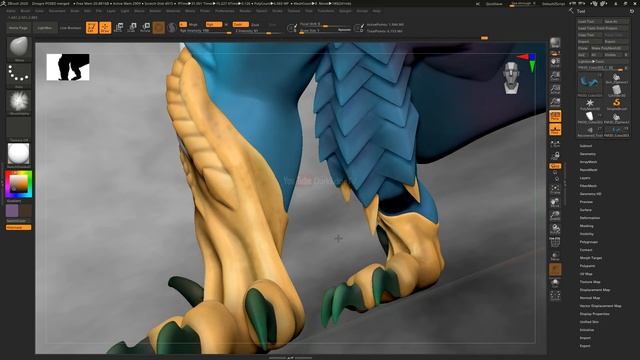Open the Alpha menu
Image resolution: width=640 pixels, height=360 pixels.
11,11
